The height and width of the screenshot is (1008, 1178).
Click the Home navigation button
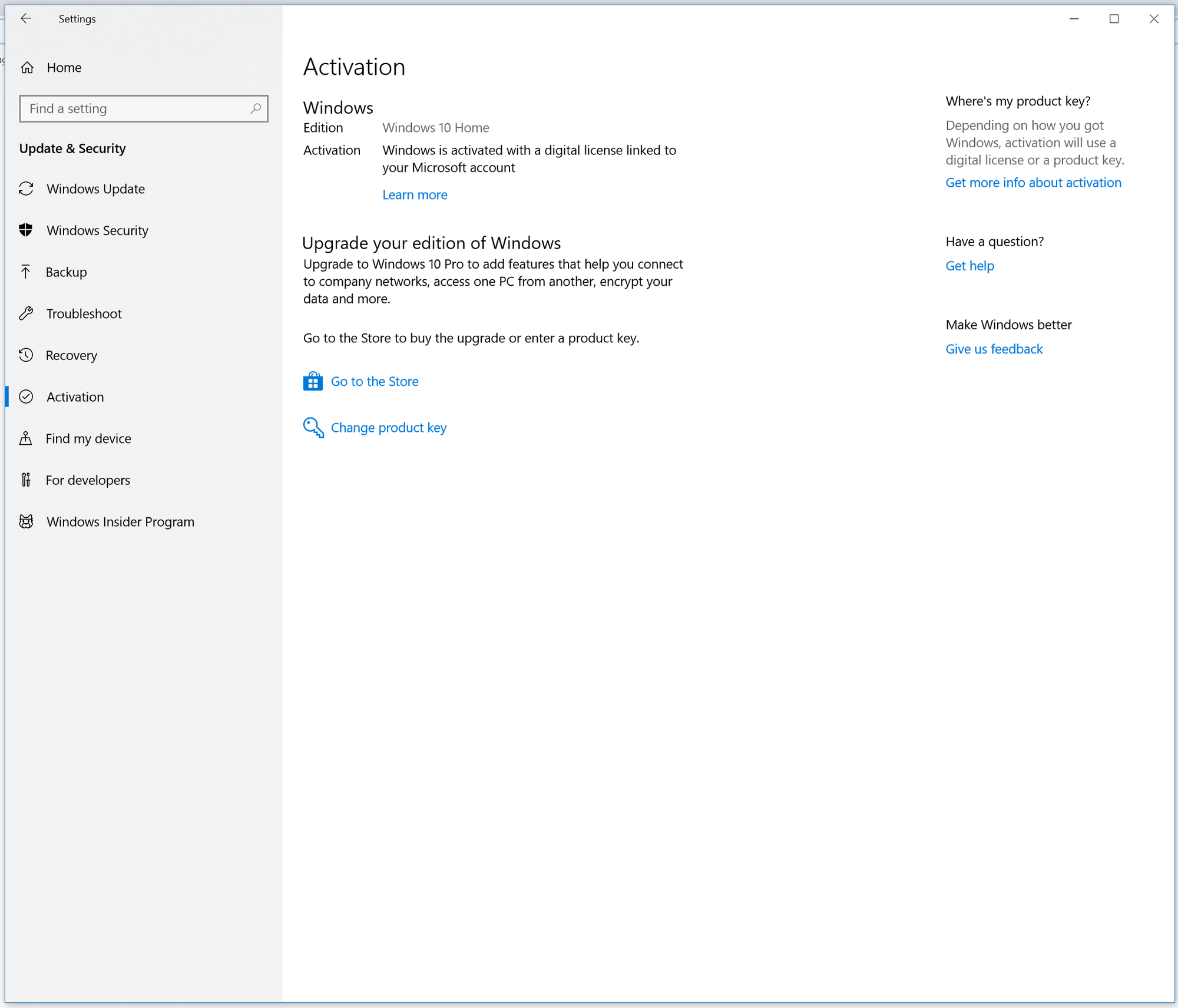pyautogui.click(x=64, y=67)
